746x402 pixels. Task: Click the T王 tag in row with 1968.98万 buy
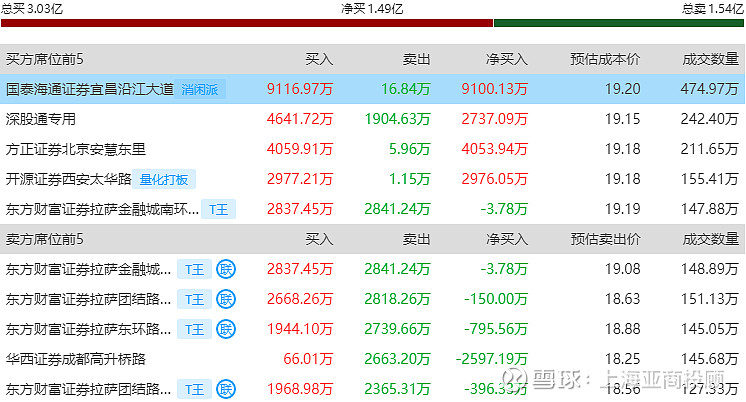coord(194,390)
